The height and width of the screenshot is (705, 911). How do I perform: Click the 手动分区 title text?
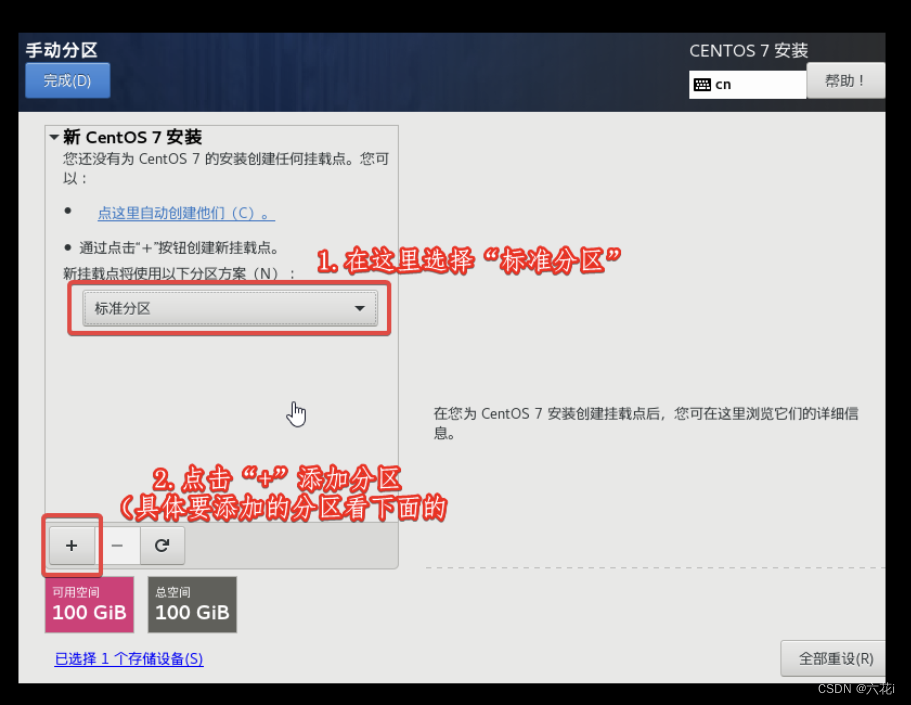tap(62, 50)
